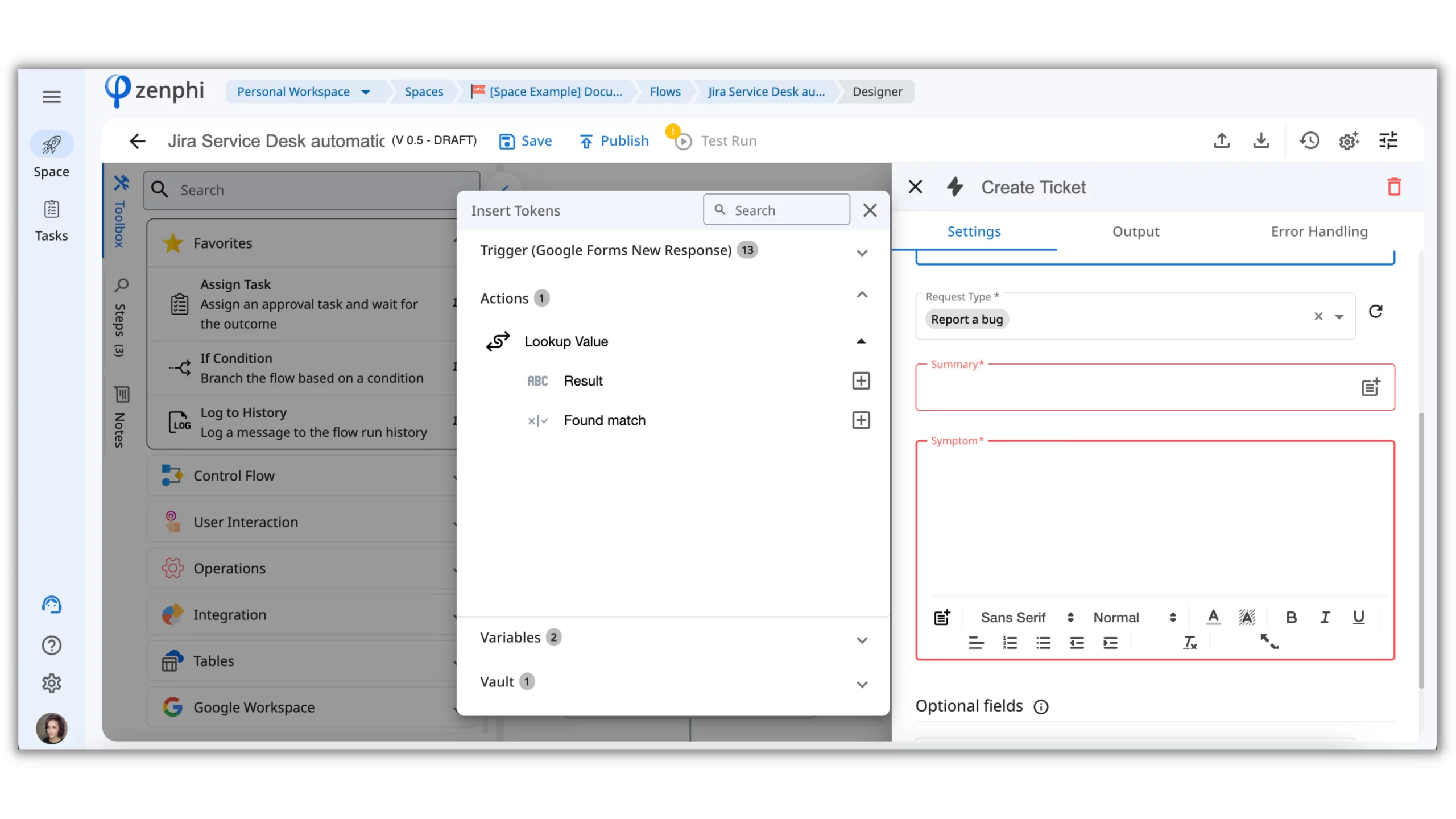Add the Found match token
Image resolution: width=1456 pixels, height=819 pixels.
pos(861,420)
